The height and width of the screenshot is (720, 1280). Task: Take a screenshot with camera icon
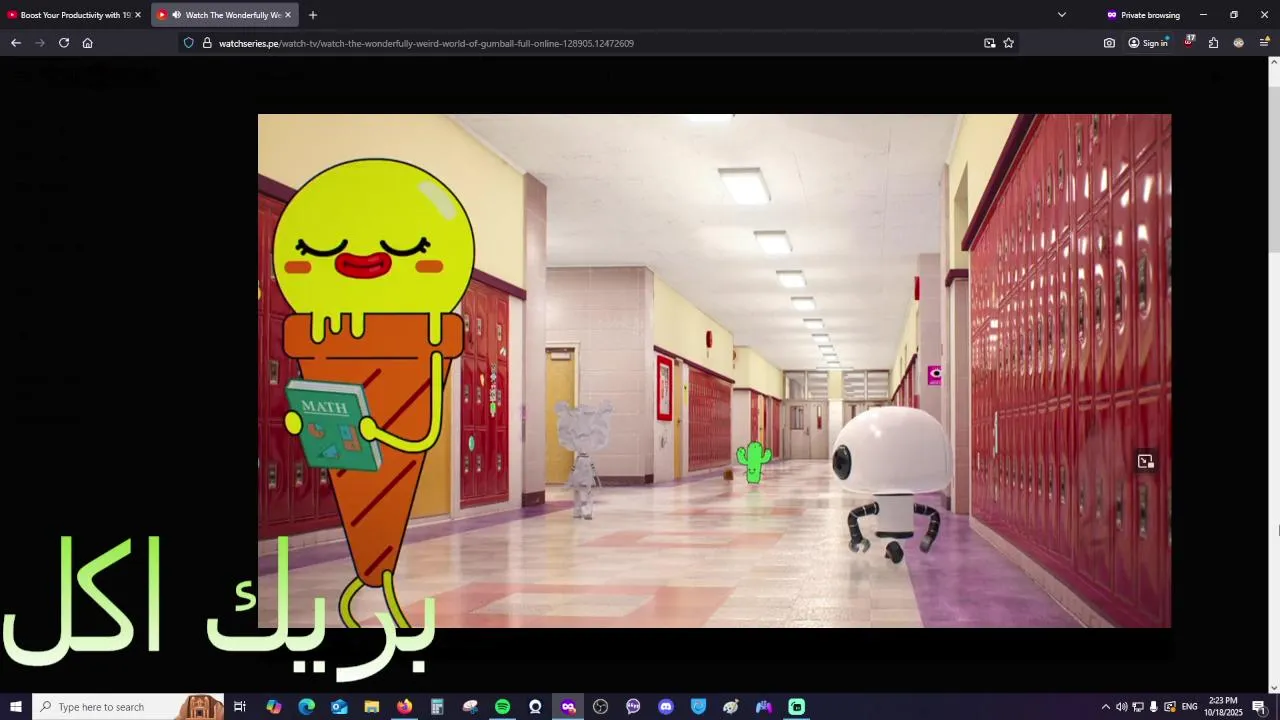coord(1109,43)
